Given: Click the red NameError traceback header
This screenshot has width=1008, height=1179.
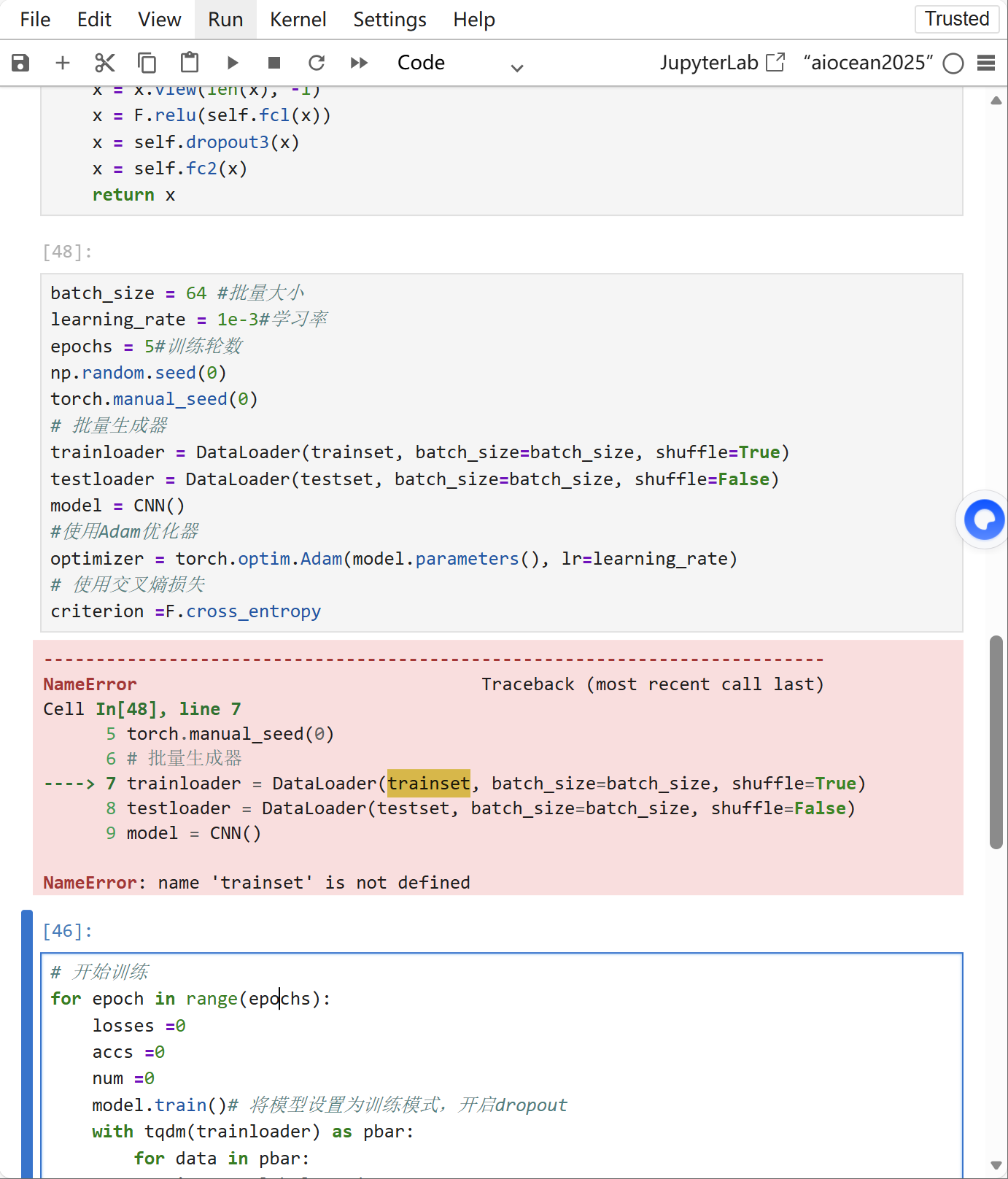Looking at the screenshot, I should [90, 684].
